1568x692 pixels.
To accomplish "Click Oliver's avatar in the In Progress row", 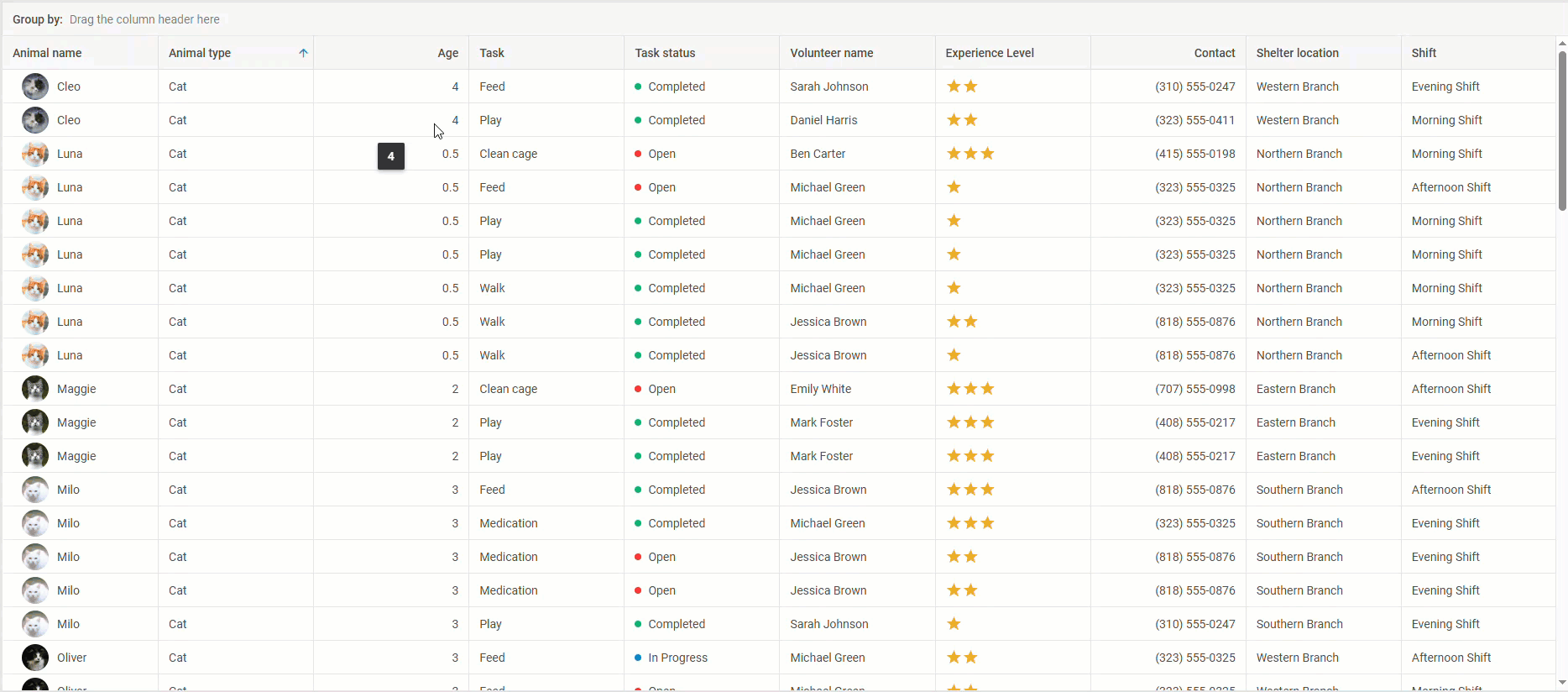I will 34,658.
